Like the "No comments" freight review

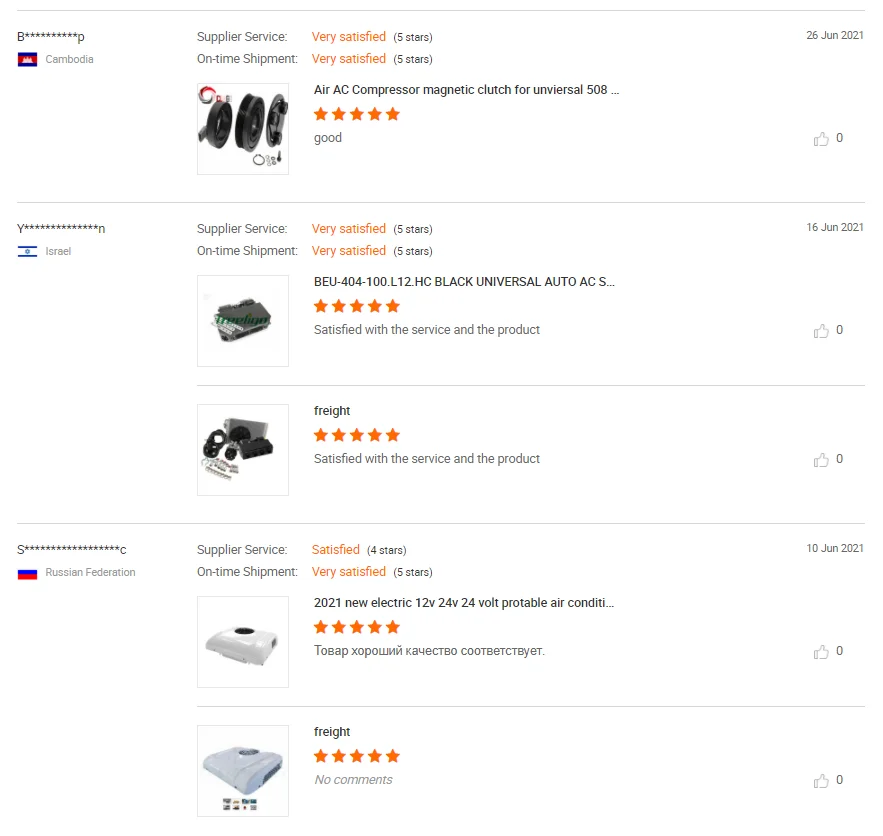[x=822, y=780]
